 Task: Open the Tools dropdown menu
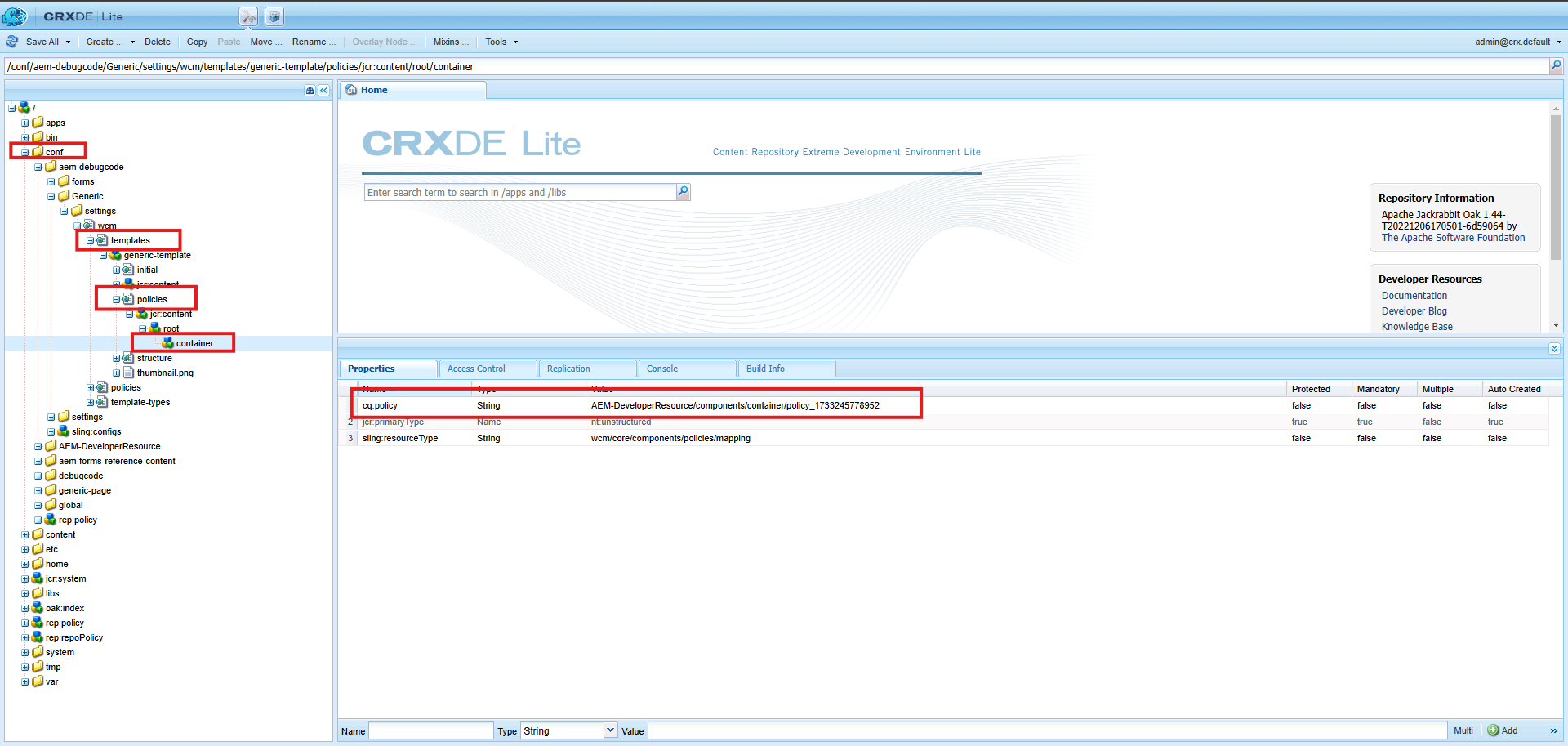click(x=501, y=42)
